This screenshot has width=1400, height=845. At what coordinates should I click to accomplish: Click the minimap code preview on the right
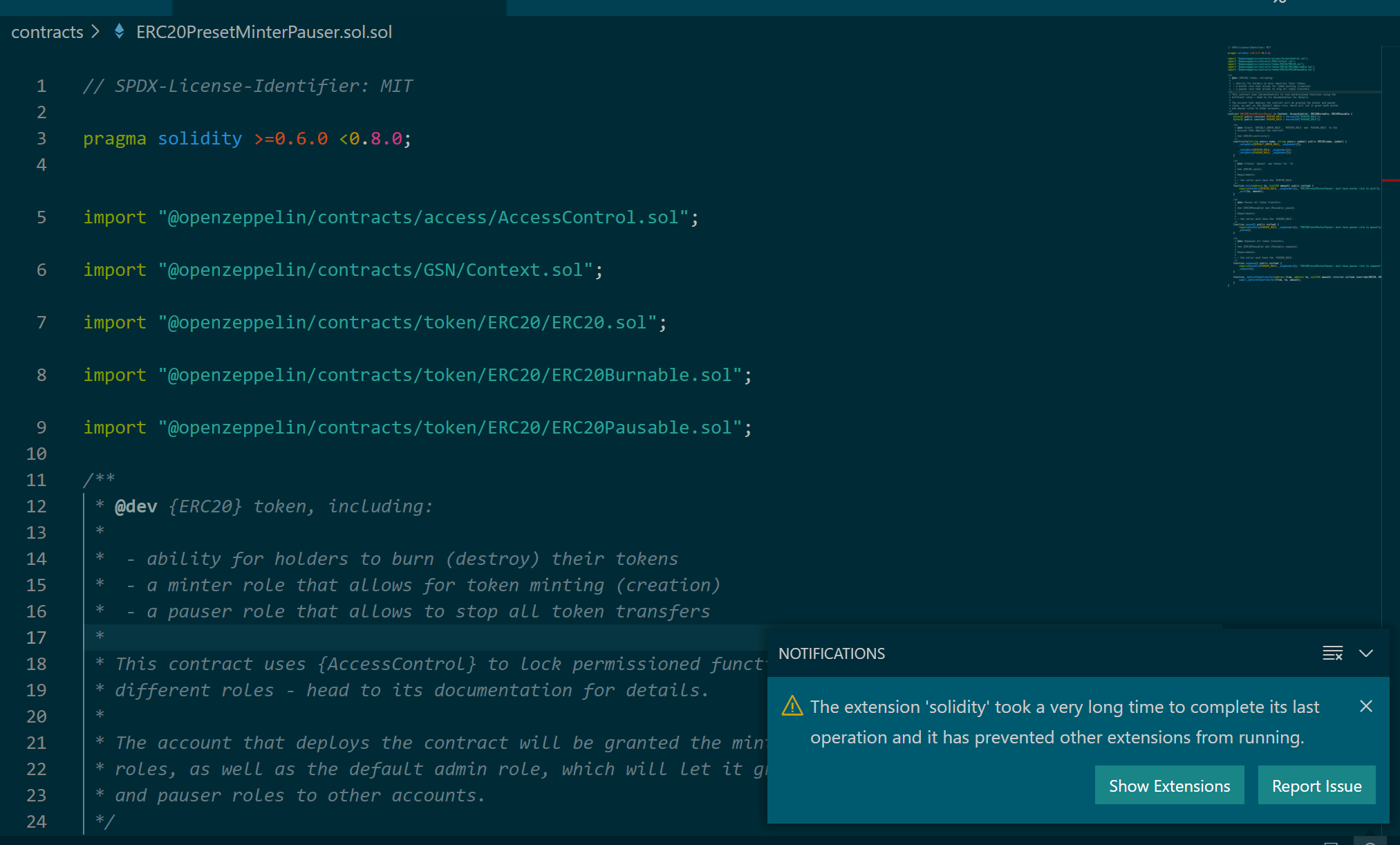(1300, 166)
